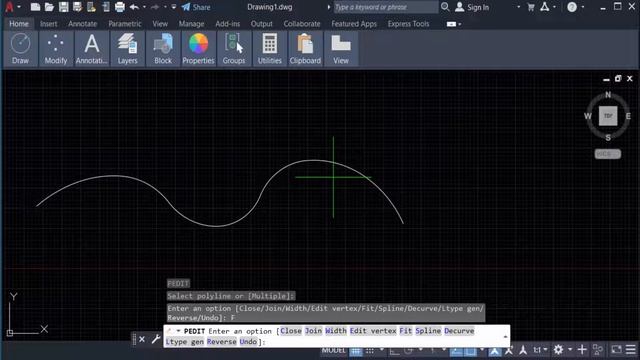Toggle polar tracking in status bar

pyautogui.click(x=409, y=351)
